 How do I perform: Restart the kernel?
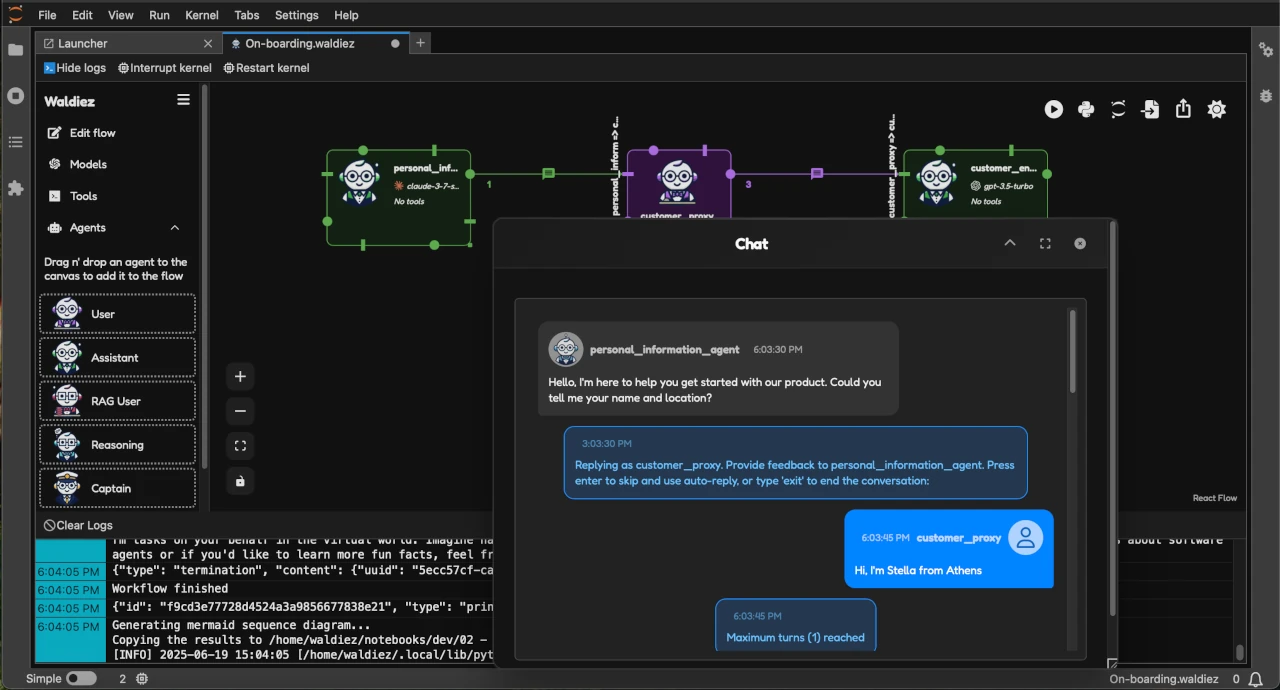[x=266, y=67]
